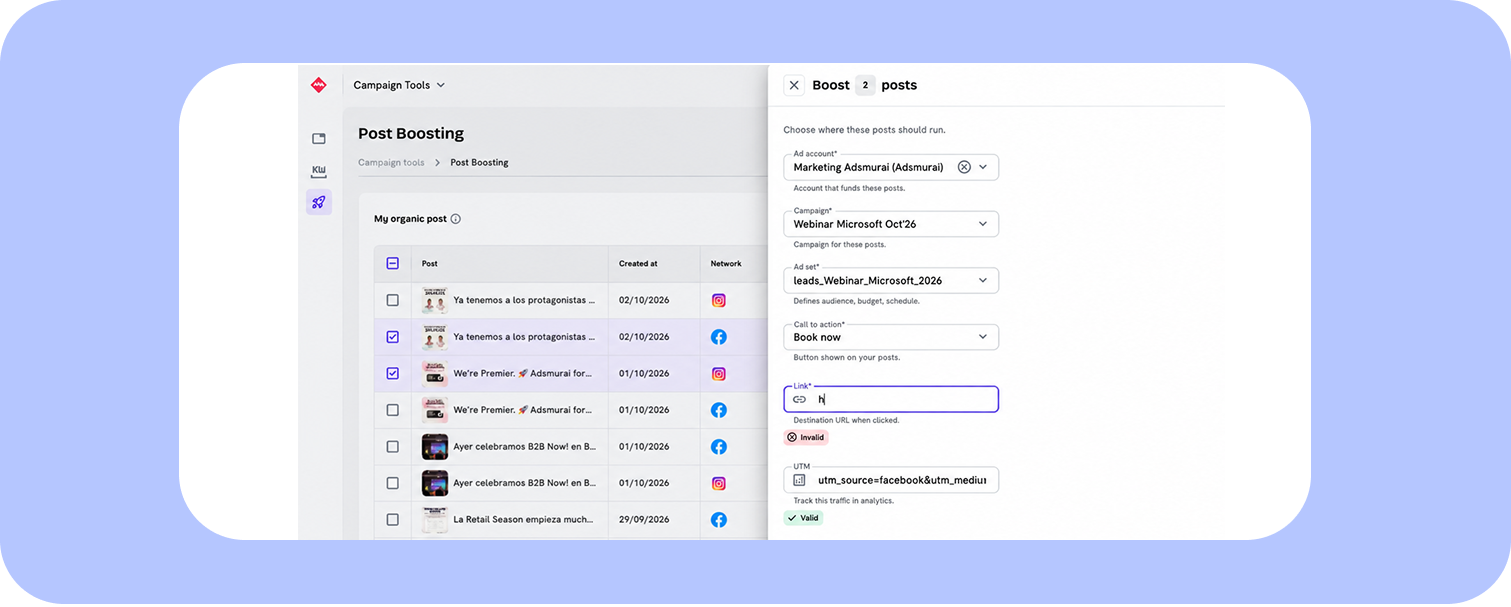Click Facebook icon on We're Premier row
This screenshot has width=1511, height=607.
[718, 410]
